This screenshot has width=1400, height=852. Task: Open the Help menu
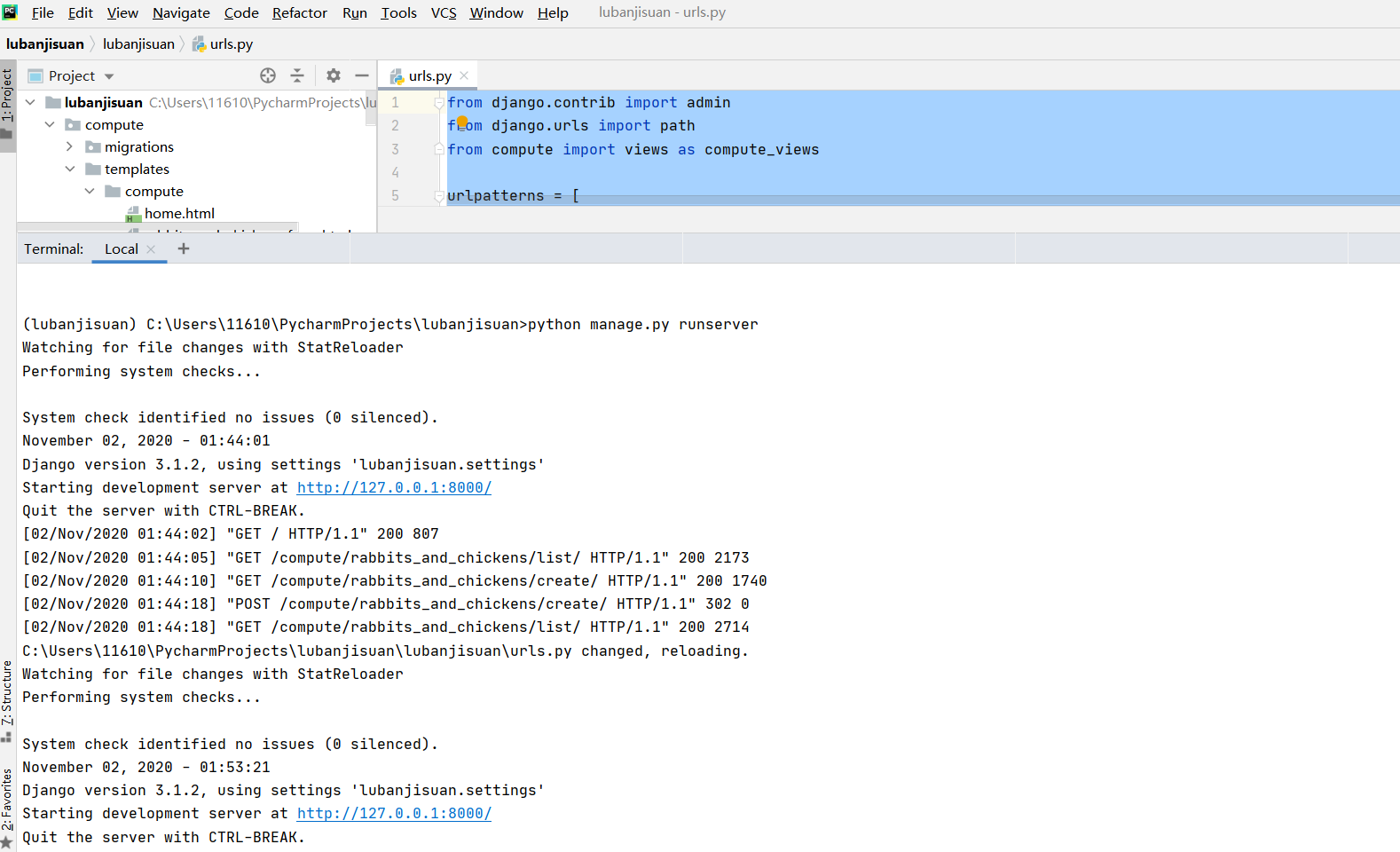(553, 12)
